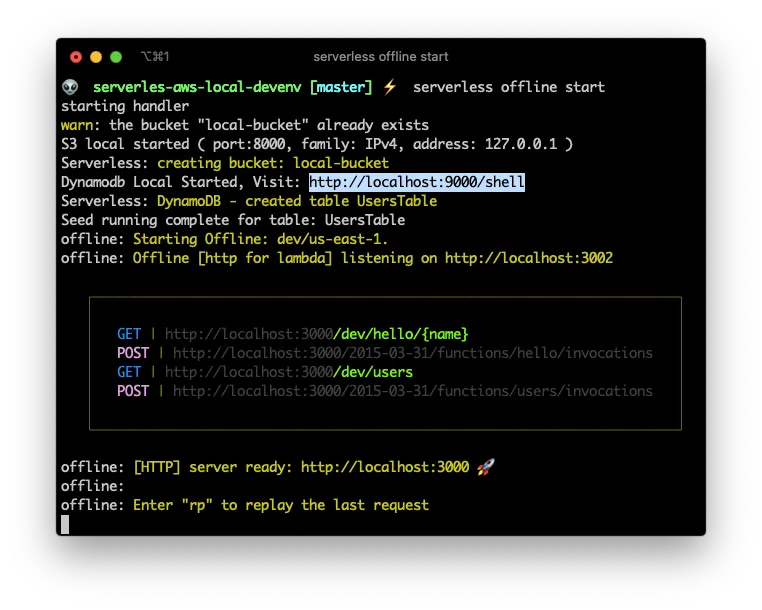Image resolution: width=762 pixels, height=610 pixels.
Task: Click 'Enter "rp" to replay the last request'
Action: (x=281, y=505)
